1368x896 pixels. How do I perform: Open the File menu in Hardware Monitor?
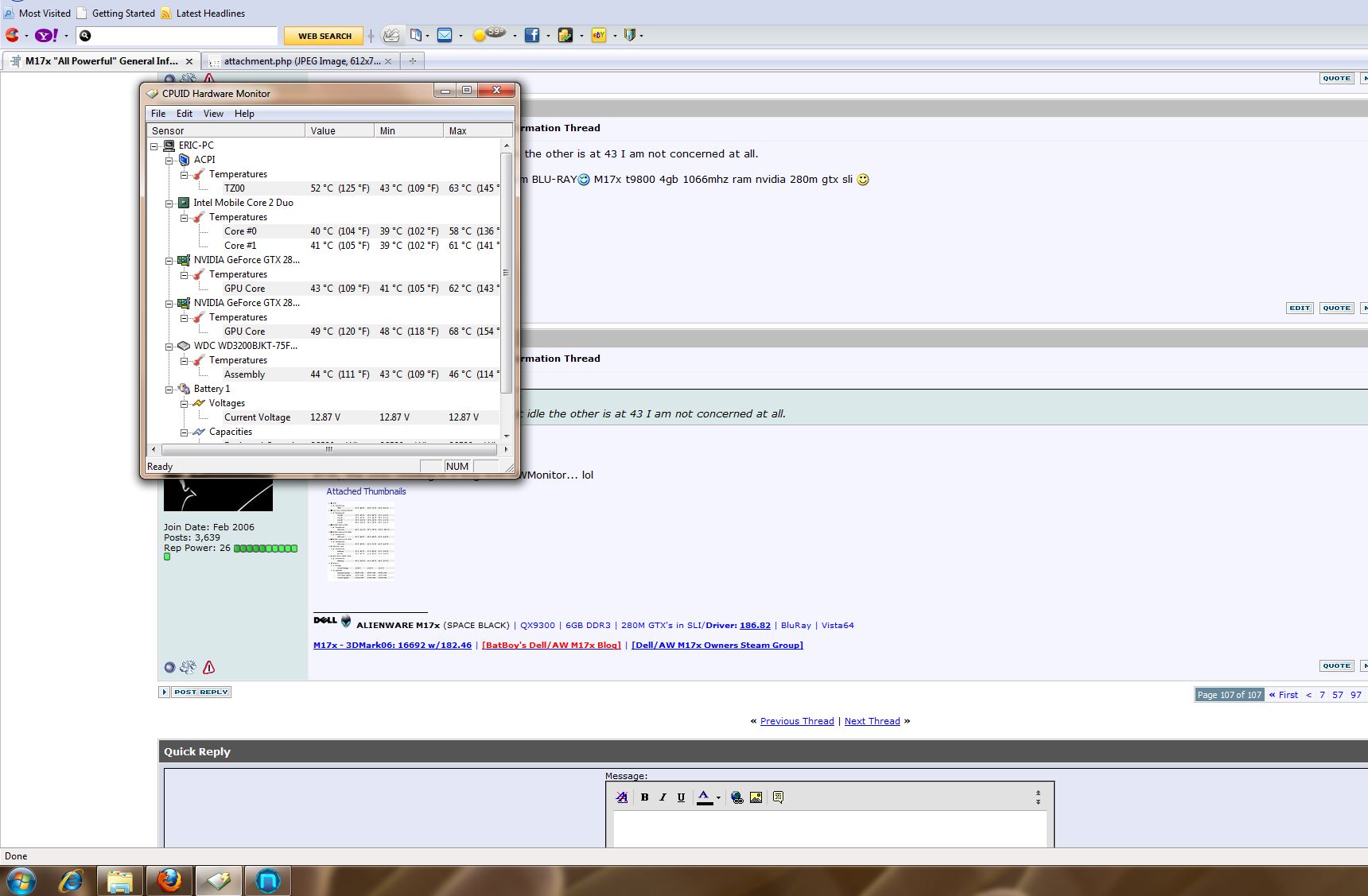158,114
